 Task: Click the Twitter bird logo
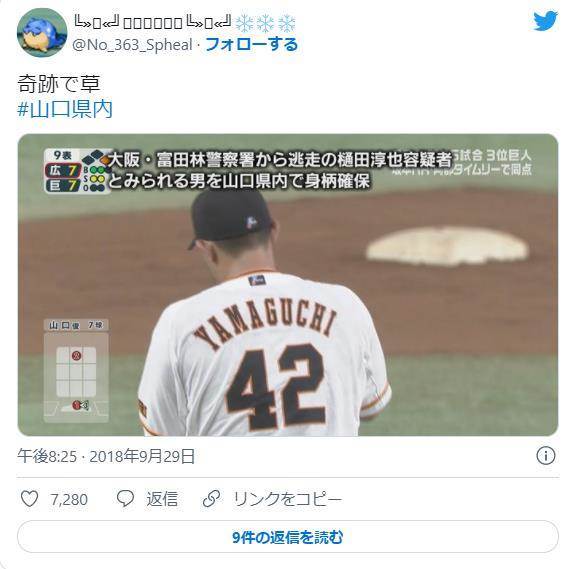point(545,21)
